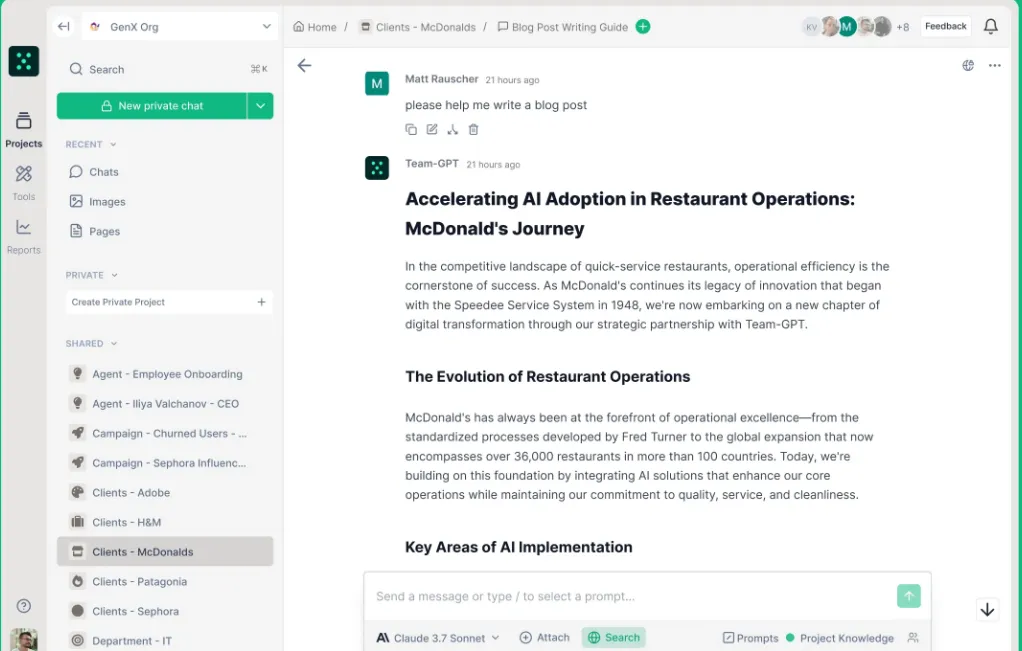Image resolution: width=1022 pixels, height=651 pixels.
Task: Open Clients - McDonalds breadcrumb
Action: pos(418,27)
